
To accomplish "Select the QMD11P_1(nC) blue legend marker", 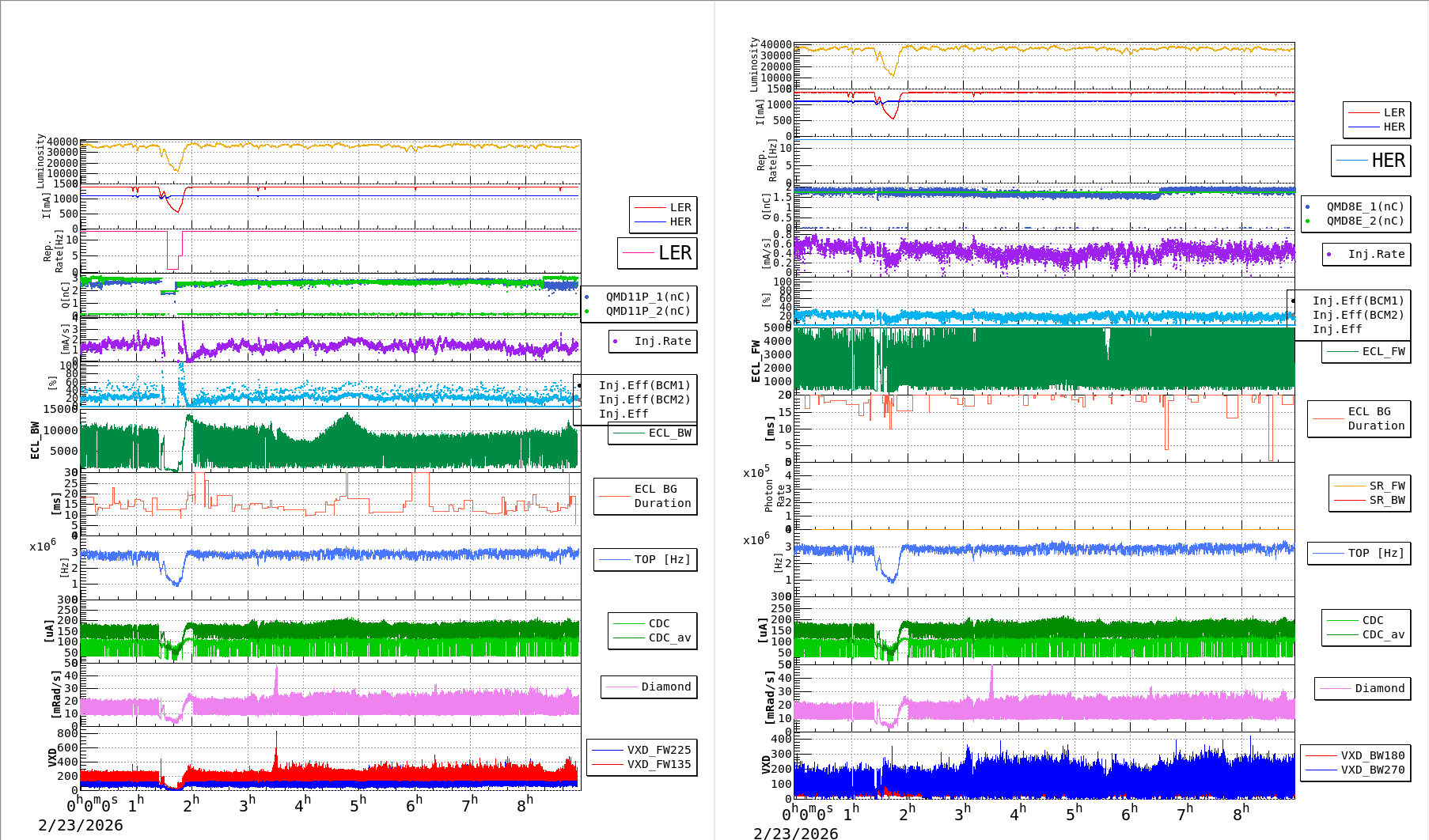I will pyautogui.click(x=586, y=297).
